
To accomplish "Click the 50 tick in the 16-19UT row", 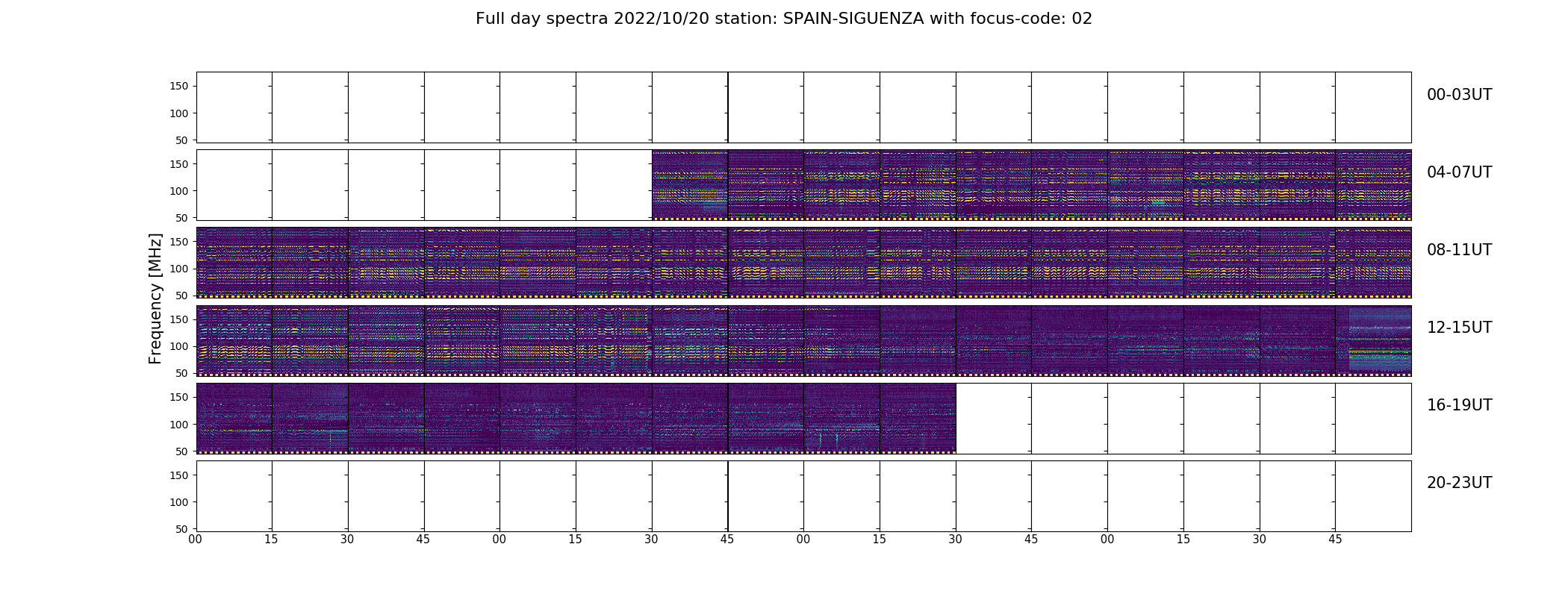I will tap(183, 451).
